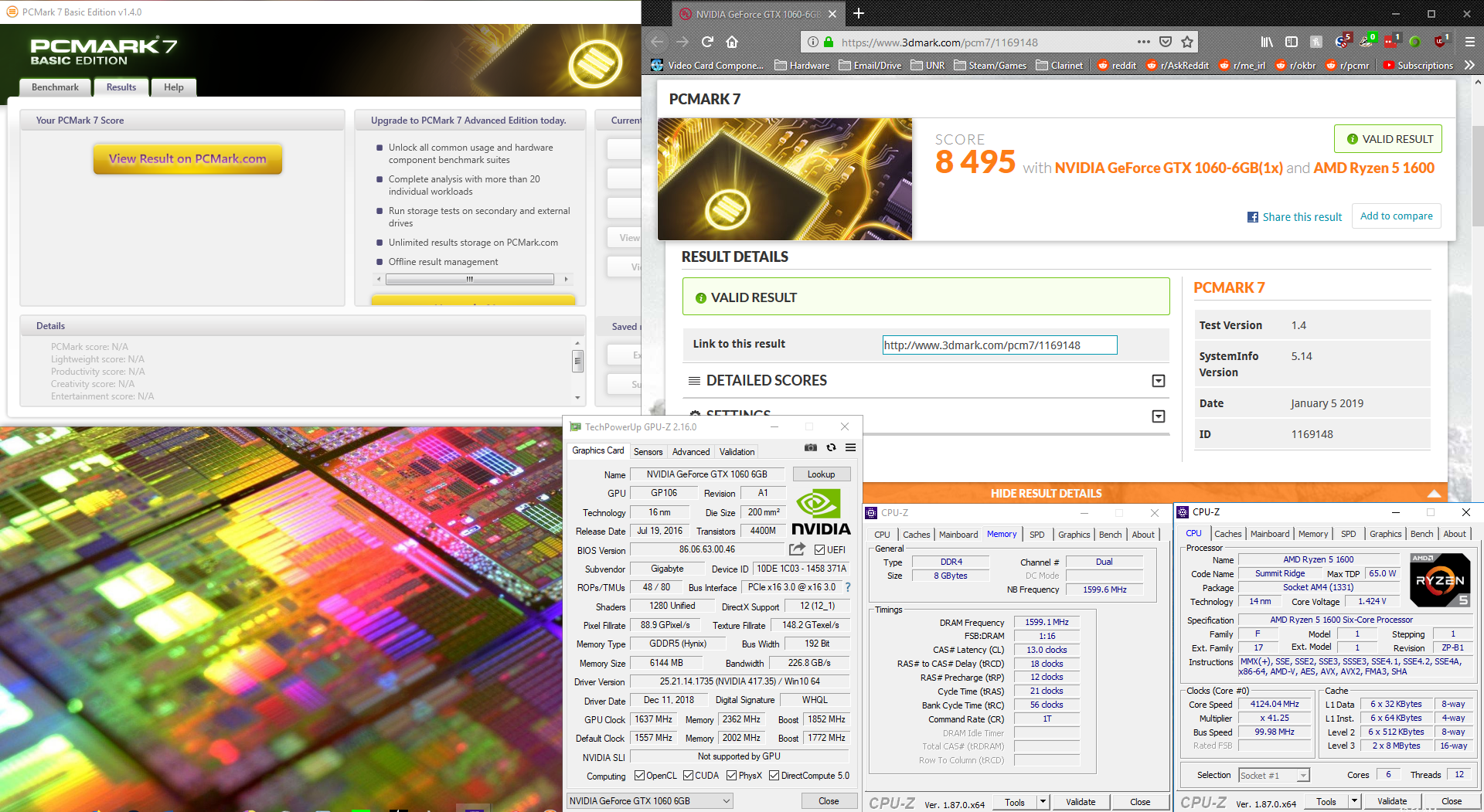Image resolution: width=1484 pixels, height=812 pixels.
Task: Open the GPU-Z hamburger menu
Action: (x=850, y=447)
